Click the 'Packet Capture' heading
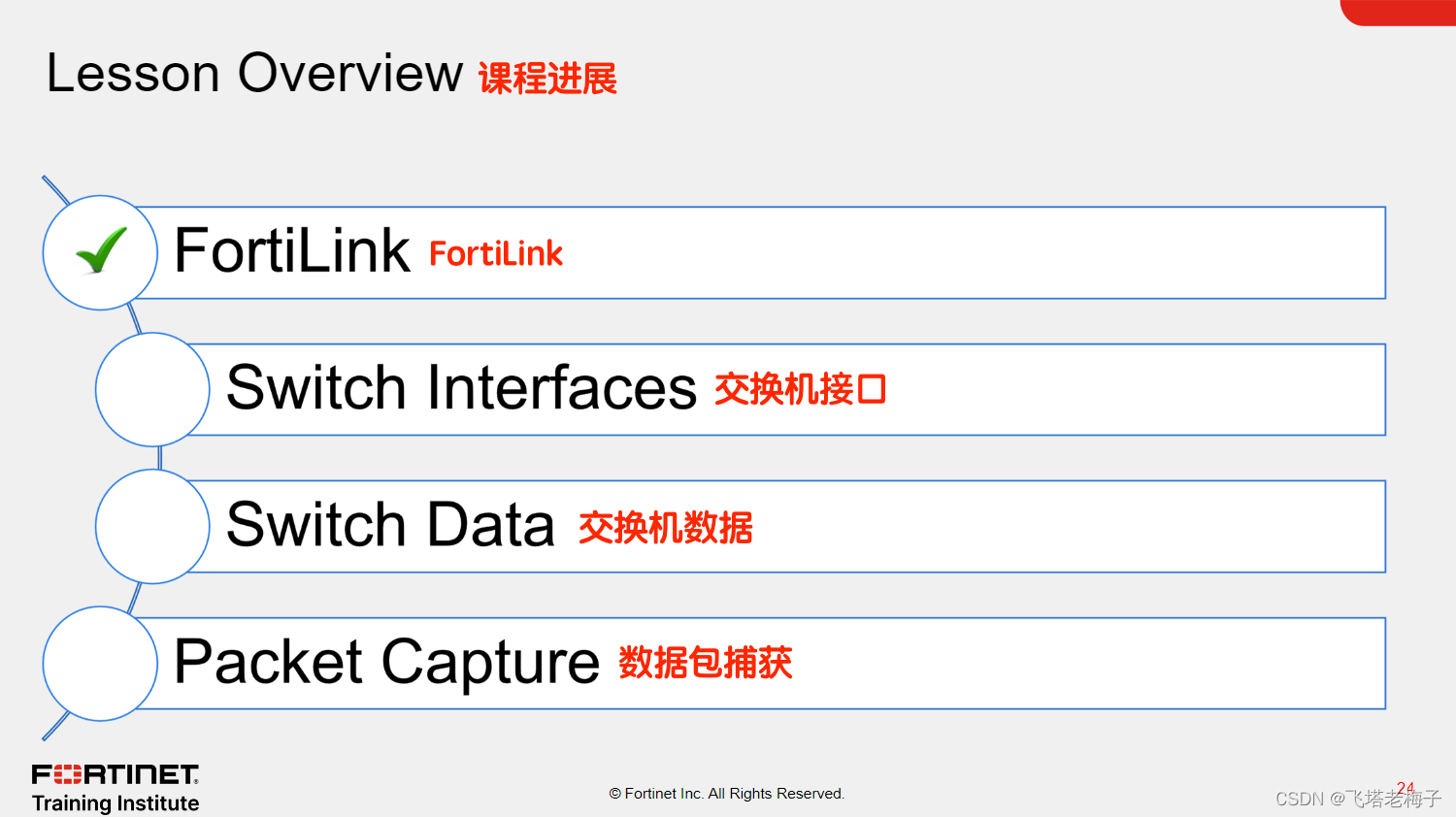The height and width of the screenshot is (817, 1456). point(386,663)
